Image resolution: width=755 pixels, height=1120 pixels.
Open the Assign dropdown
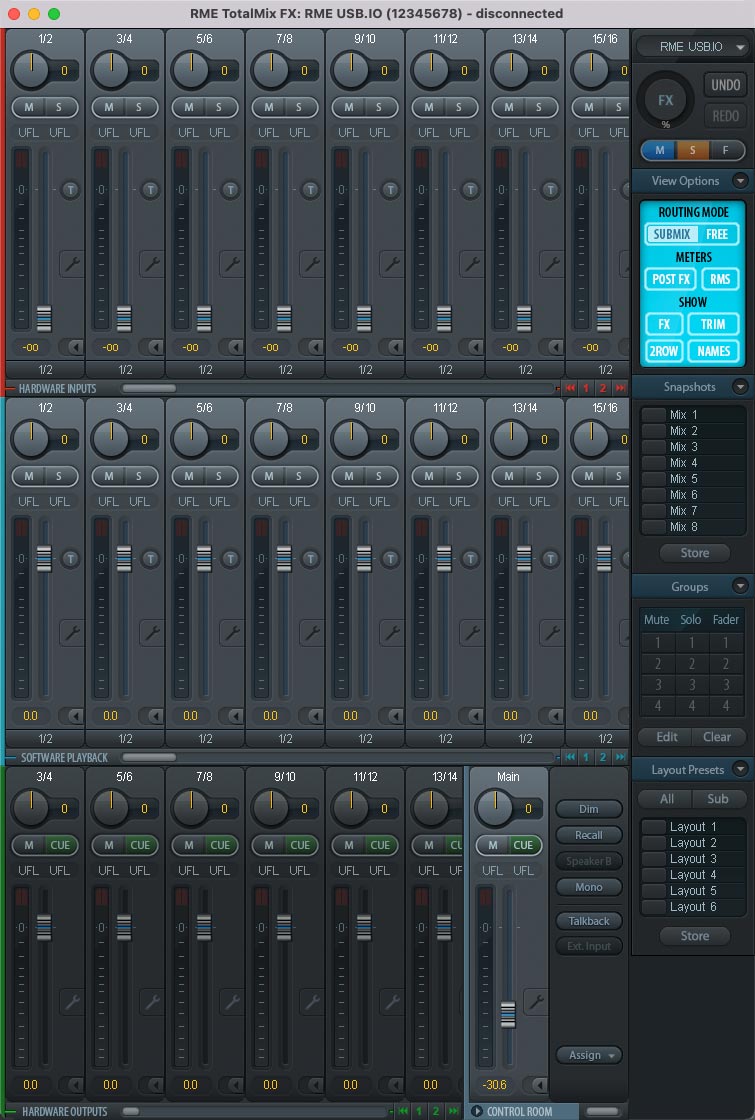pyautogui.click(x=589, y=1055)
